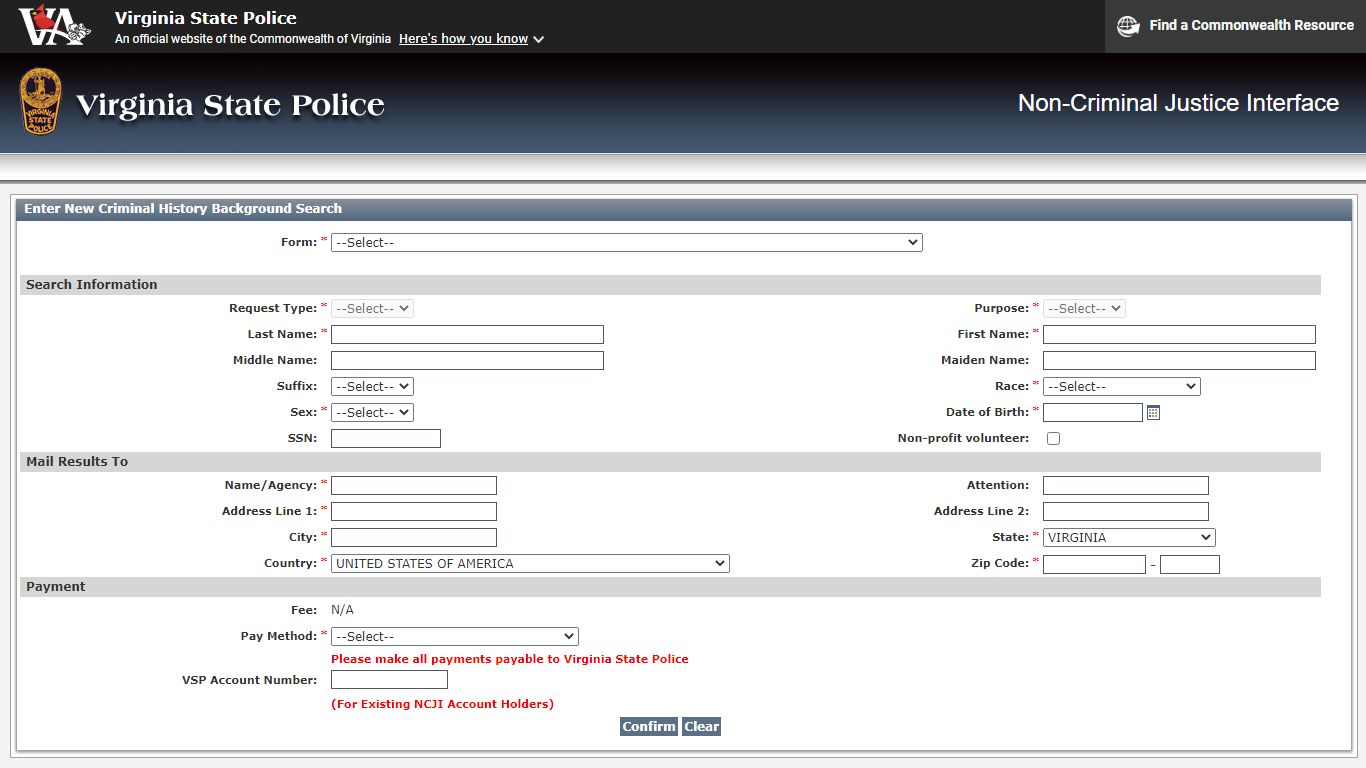Click the "(For Existing NCJI Account Holders)" note
Viewport: 1366px width, 768px height.
pyautogui.click(x=442, y=704)
